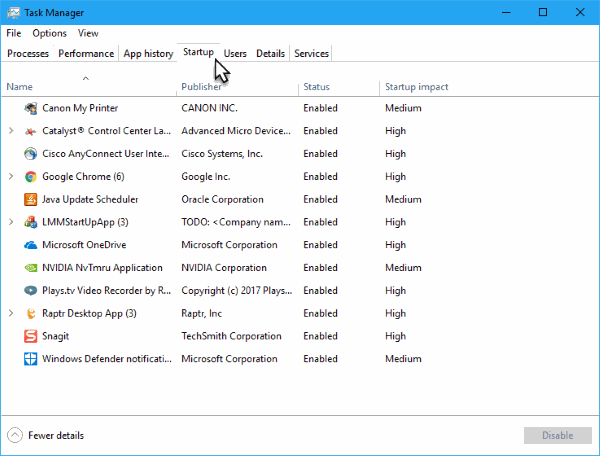Click the Microsoft OneDrive cloud icon
The height and width of the screenshot is (456, 600).
(x=31, y=245)
